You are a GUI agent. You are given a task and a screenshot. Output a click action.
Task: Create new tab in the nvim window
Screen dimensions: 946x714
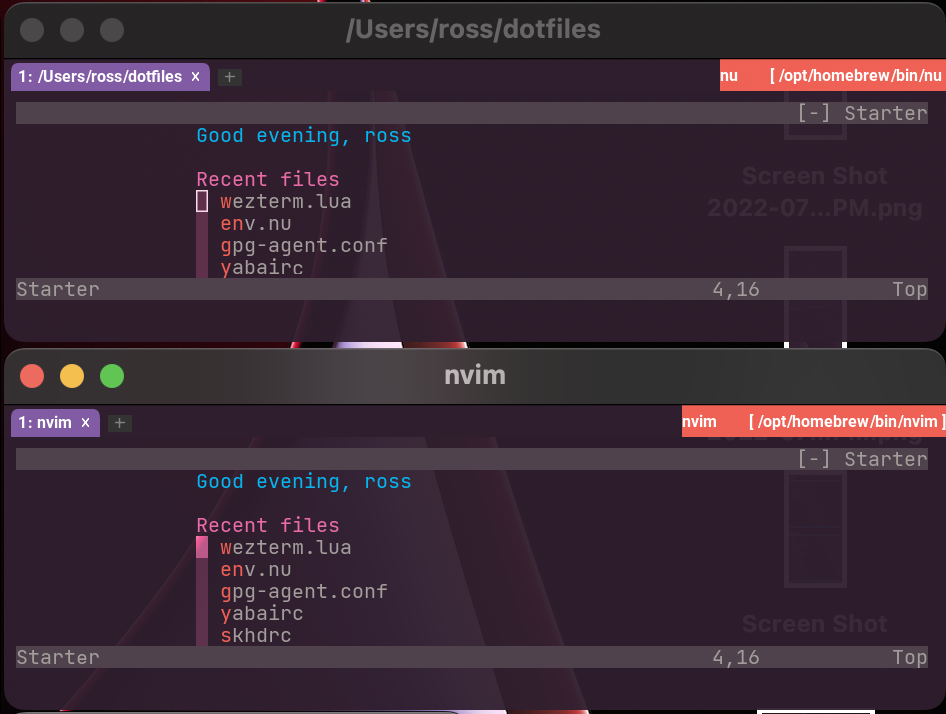click(119, 422)
